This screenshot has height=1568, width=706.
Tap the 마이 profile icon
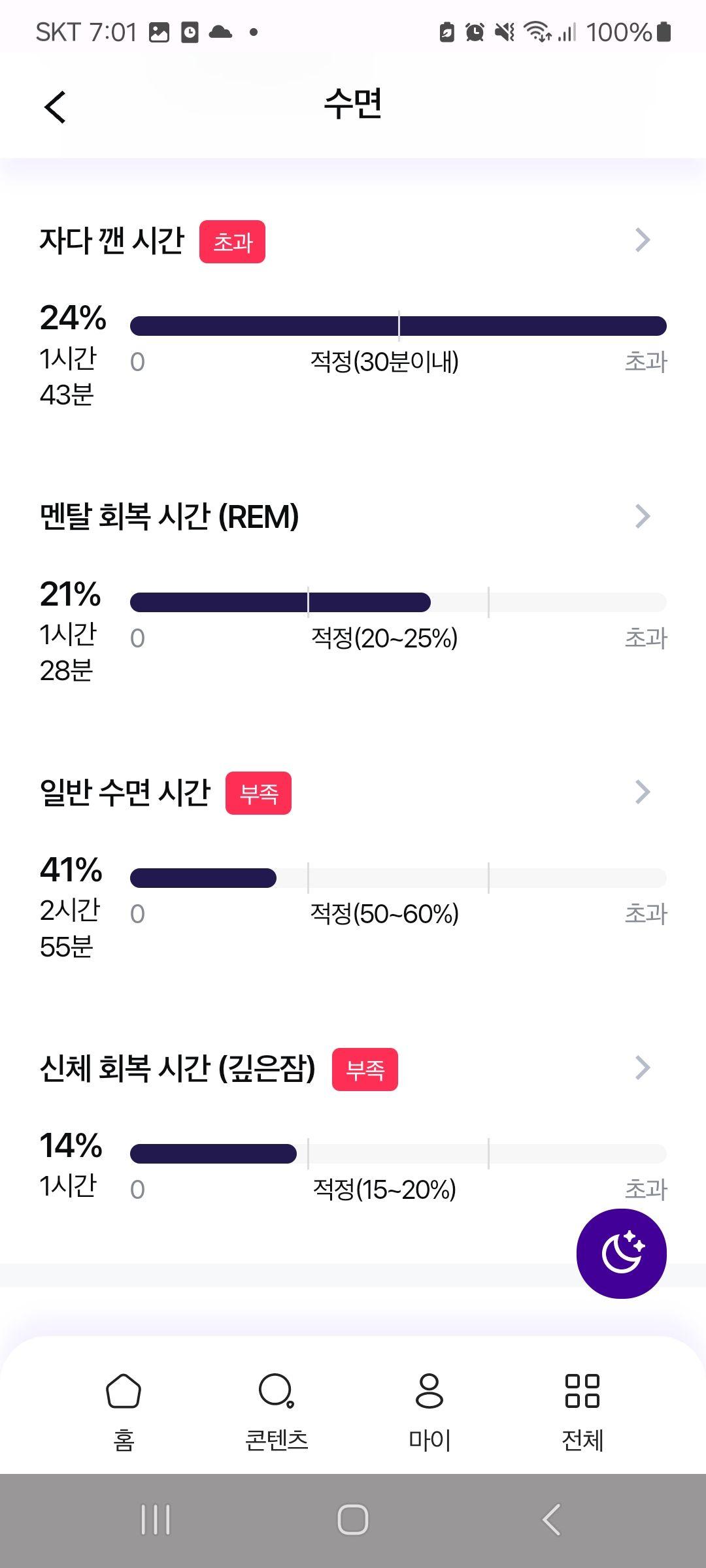(429, 1391)
